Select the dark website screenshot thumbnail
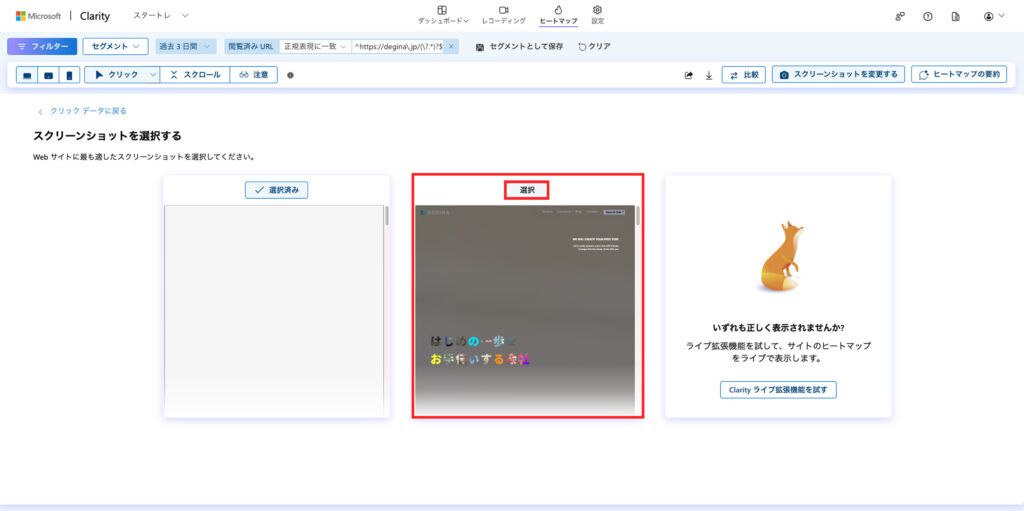 526,310
